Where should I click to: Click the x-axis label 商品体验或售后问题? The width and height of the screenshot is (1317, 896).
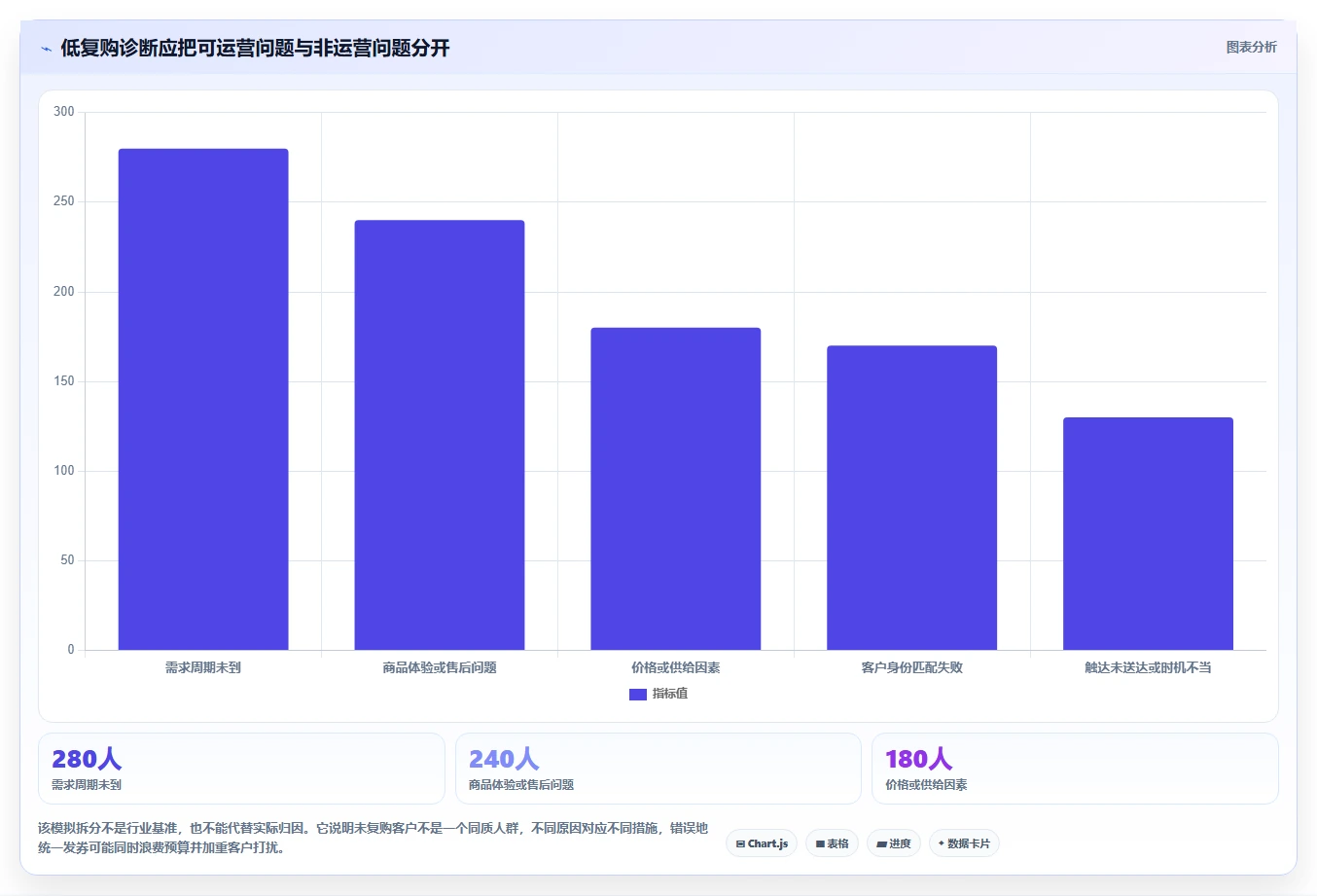[440, 667]
